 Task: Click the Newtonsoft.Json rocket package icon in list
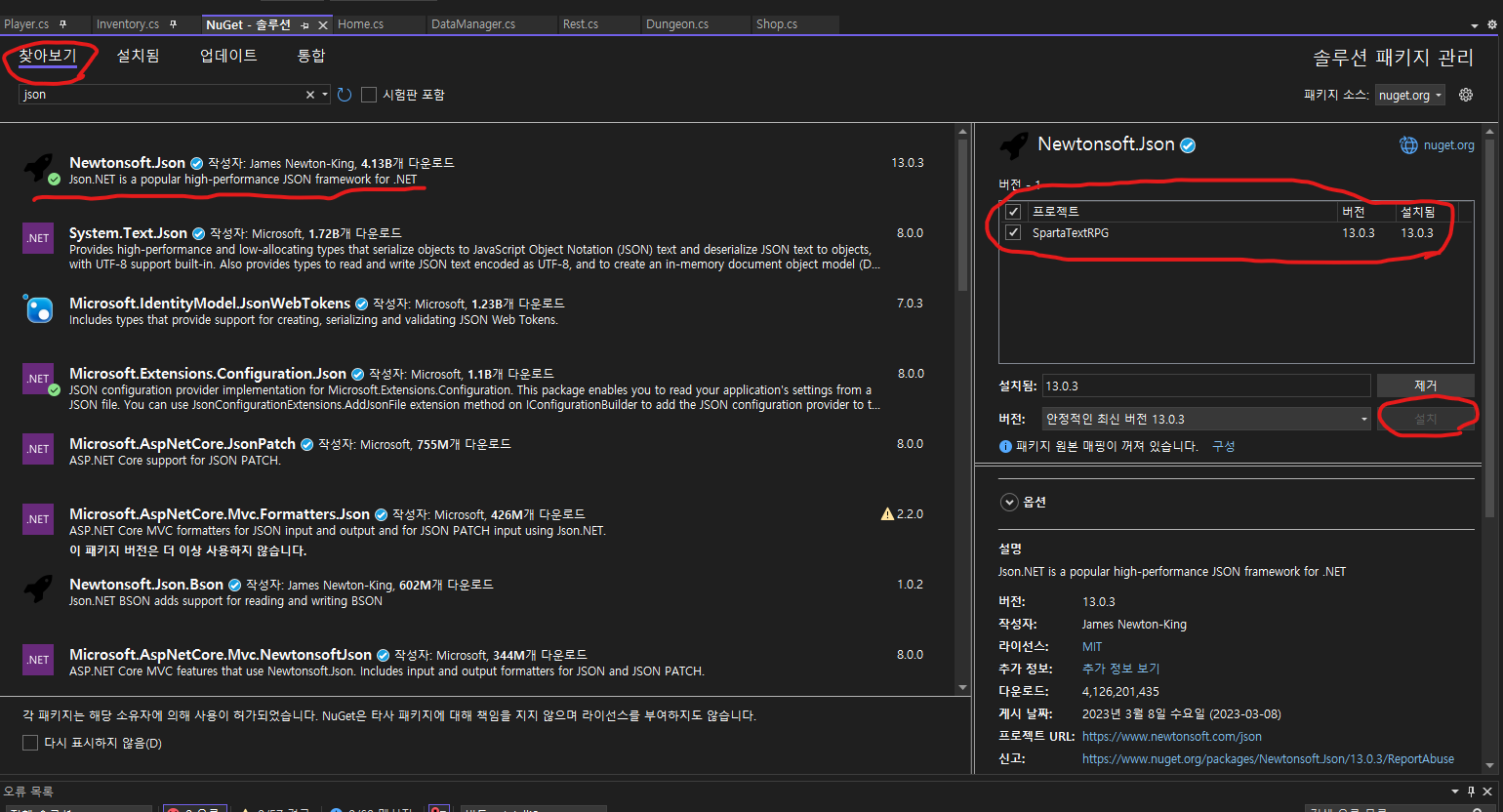(39, 168)
